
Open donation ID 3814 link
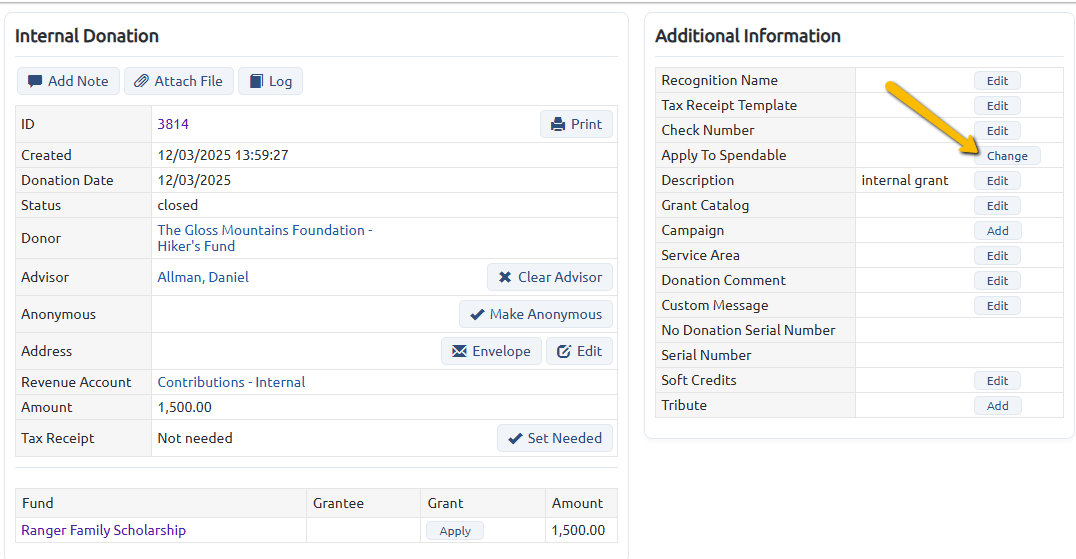coord(173,124)
